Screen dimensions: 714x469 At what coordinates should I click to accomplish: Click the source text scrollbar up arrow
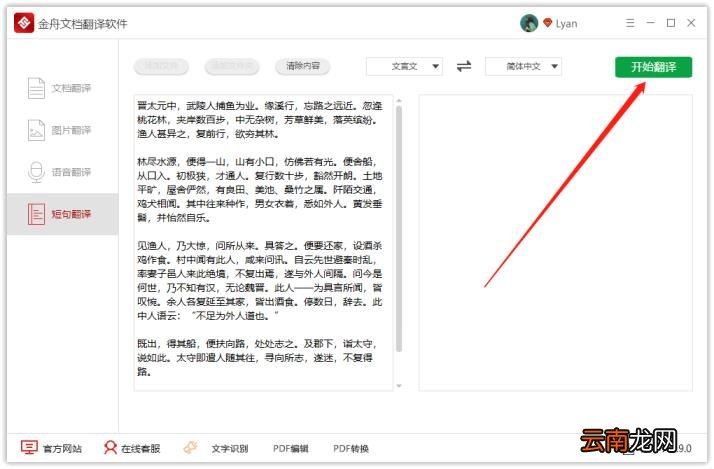point(399,100)
